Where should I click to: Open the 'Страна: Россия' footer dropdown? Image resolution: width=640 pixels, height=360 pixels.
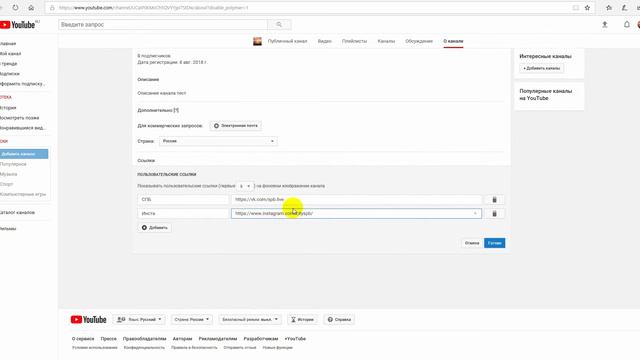pyautogui.click(x=192, y=320)
